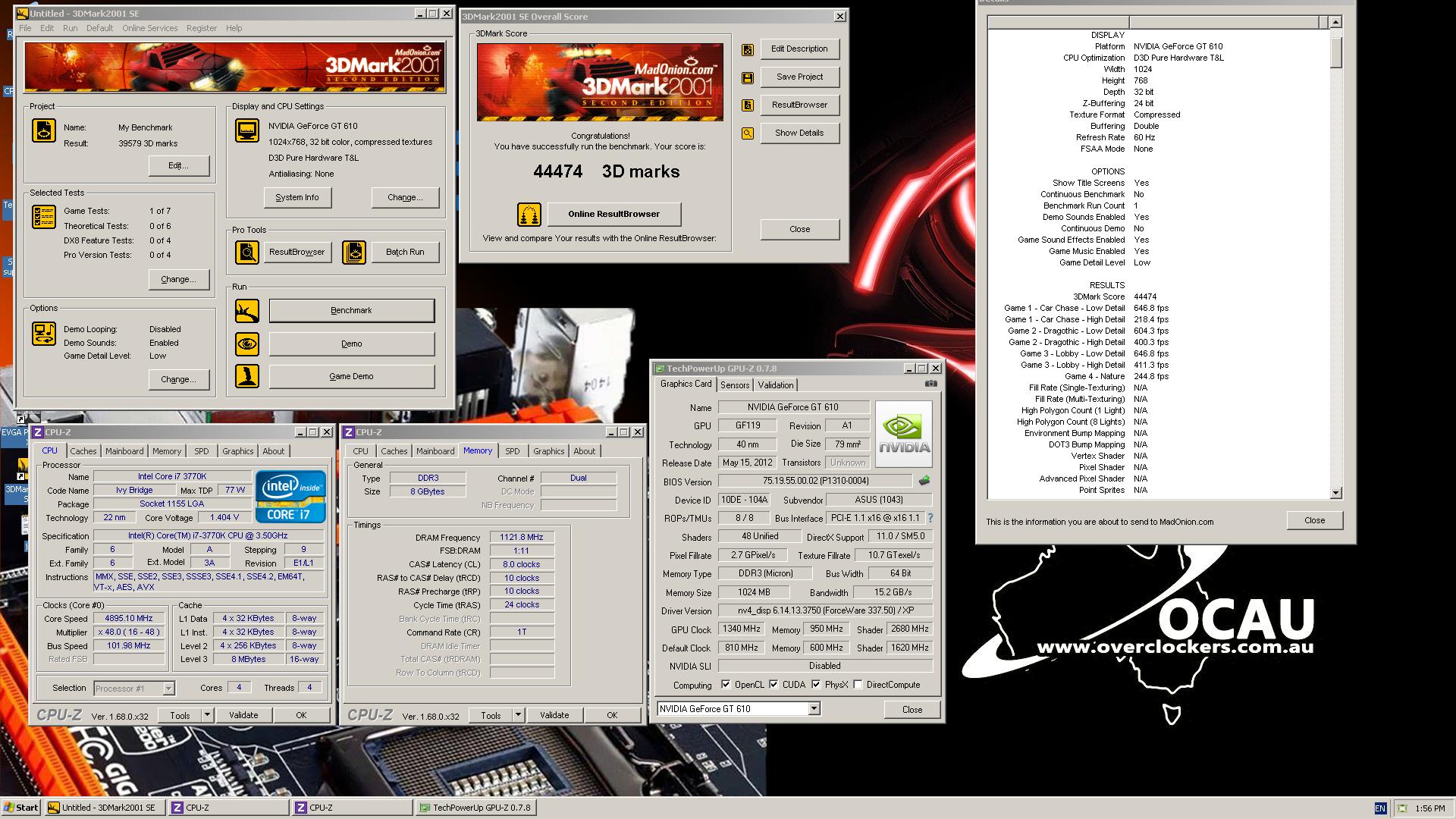Click the Intel Core i7 logo in CPU-Z
This screenshot has height=819, width=1456.
pos(290,497)
